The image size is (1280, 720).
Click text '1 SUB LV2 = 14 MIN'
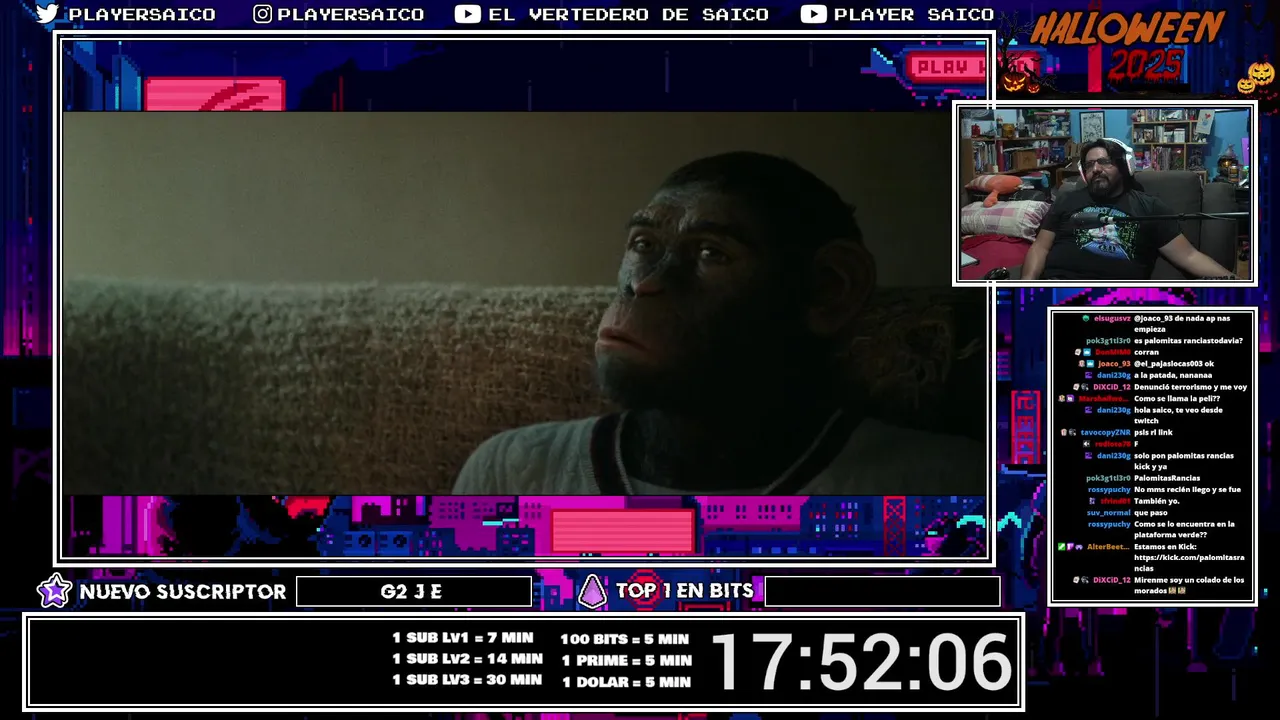pos(467,659)
